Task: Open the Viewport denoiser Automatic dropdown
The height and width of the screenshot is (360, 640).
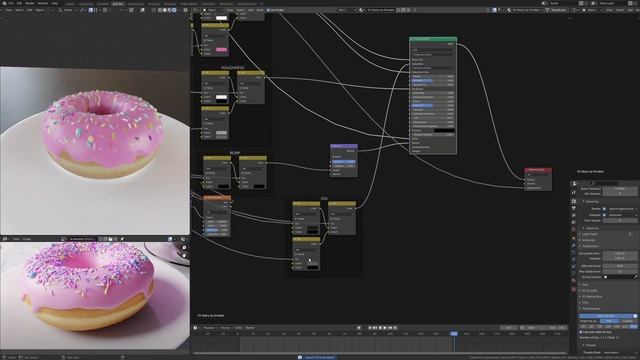Action: pyautogui.click(x=622, y=215)
